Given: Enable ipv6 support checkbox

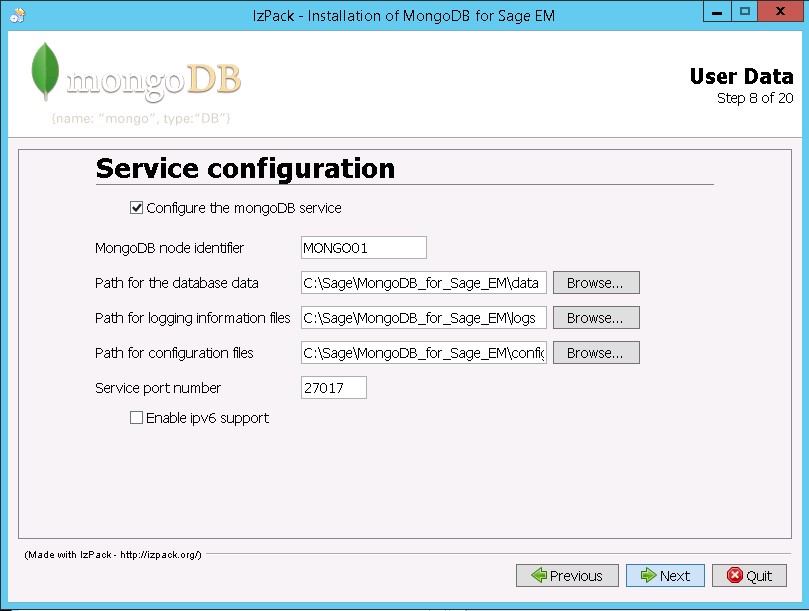Looking at the screenshot, I should (136, 417).
